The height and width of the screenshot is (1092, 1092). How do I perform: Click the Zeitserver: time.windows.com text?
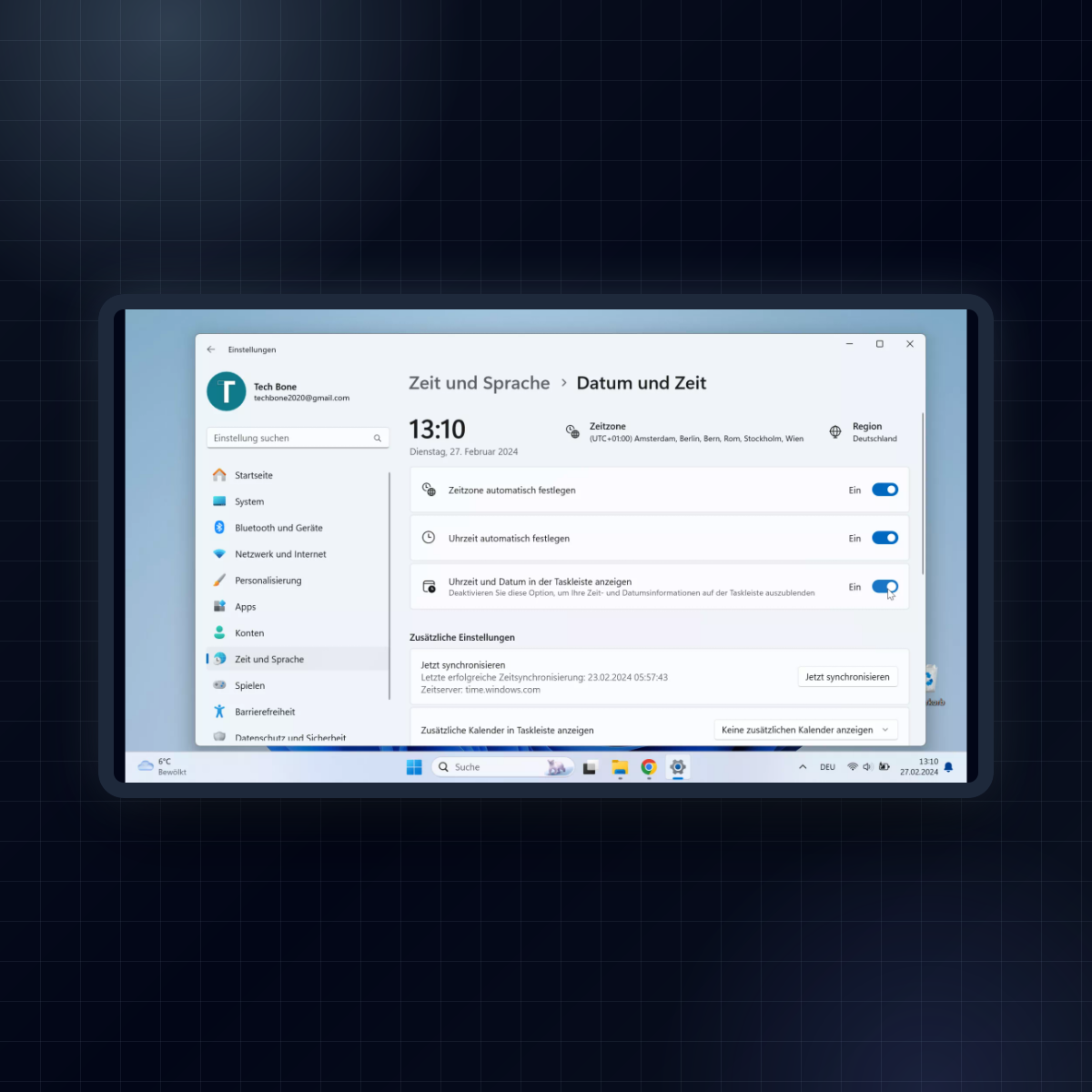tap(480, 690)
